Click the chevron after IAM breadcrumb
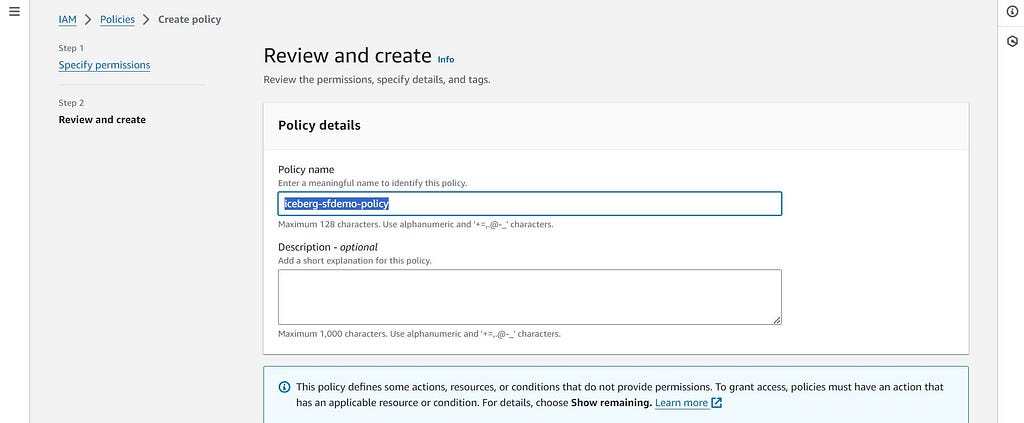 coord(88,20)
